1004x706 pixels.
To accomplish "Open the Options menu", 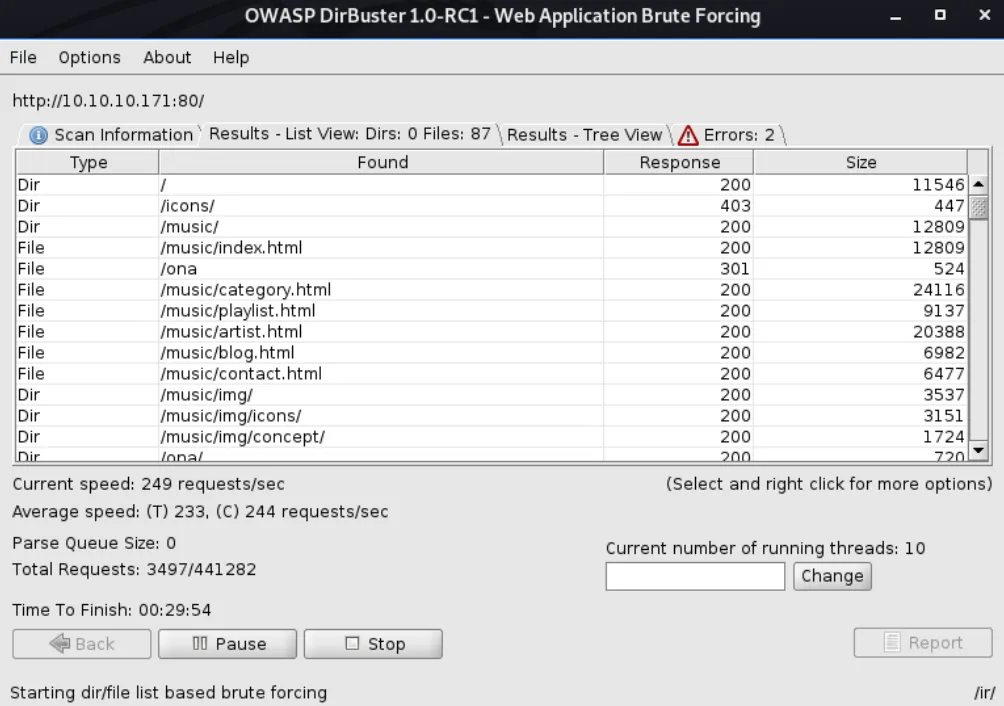I will point(89,58).
